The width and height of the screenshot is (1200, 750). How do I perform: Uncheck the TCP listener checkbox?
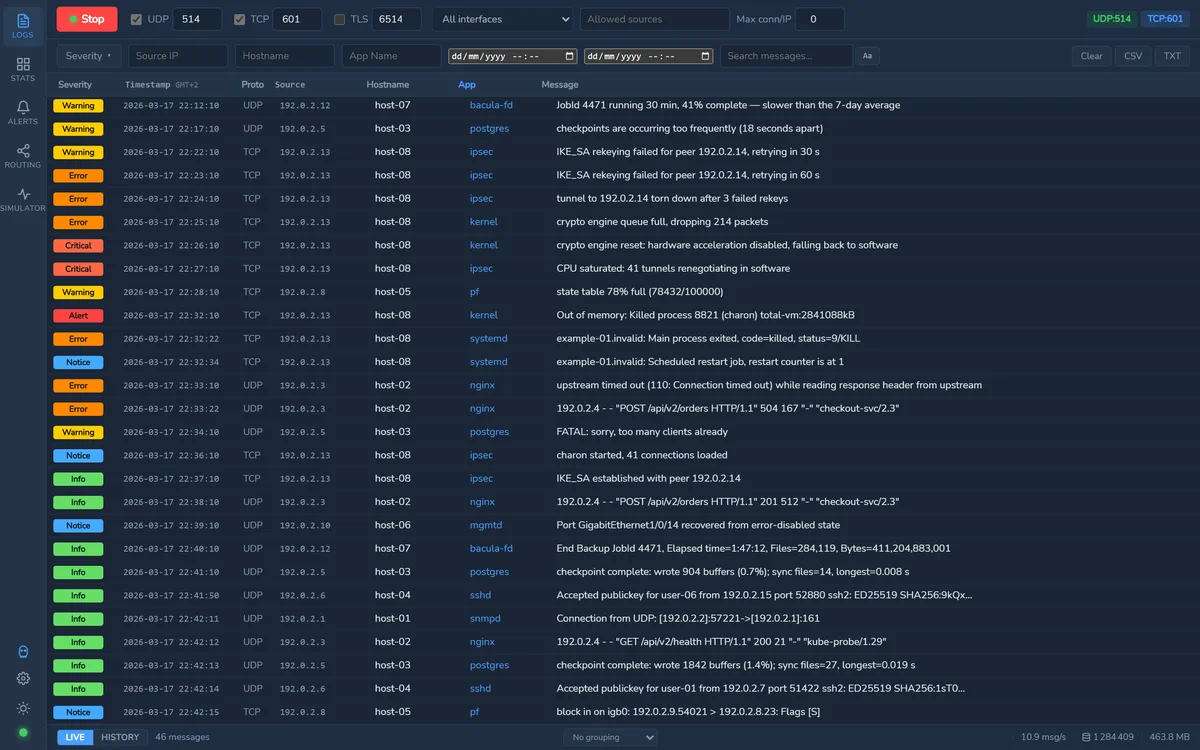tap(239, 19)
